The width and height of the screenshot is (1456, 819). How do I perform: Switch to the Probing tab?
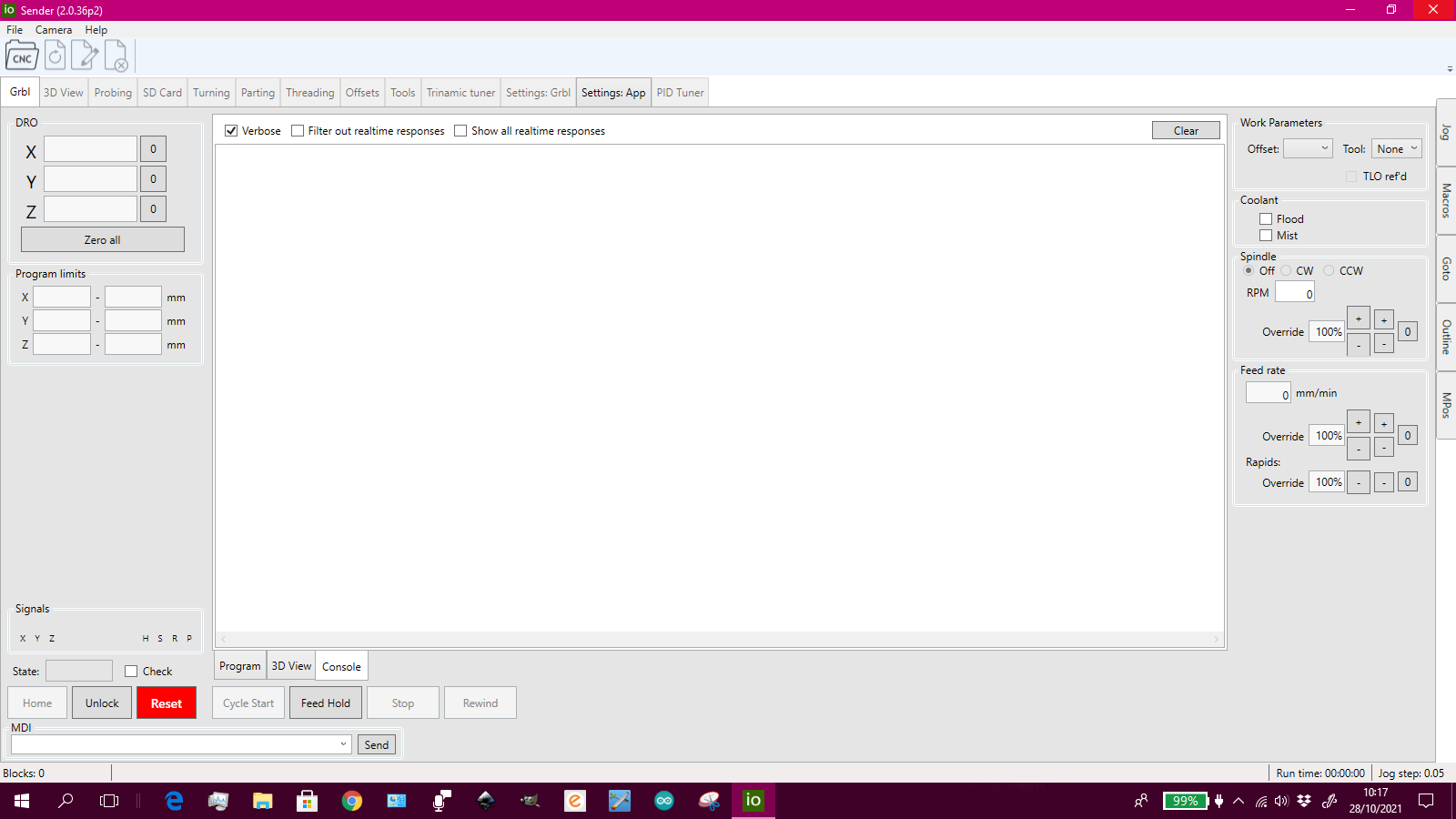[x=113, y=93]
